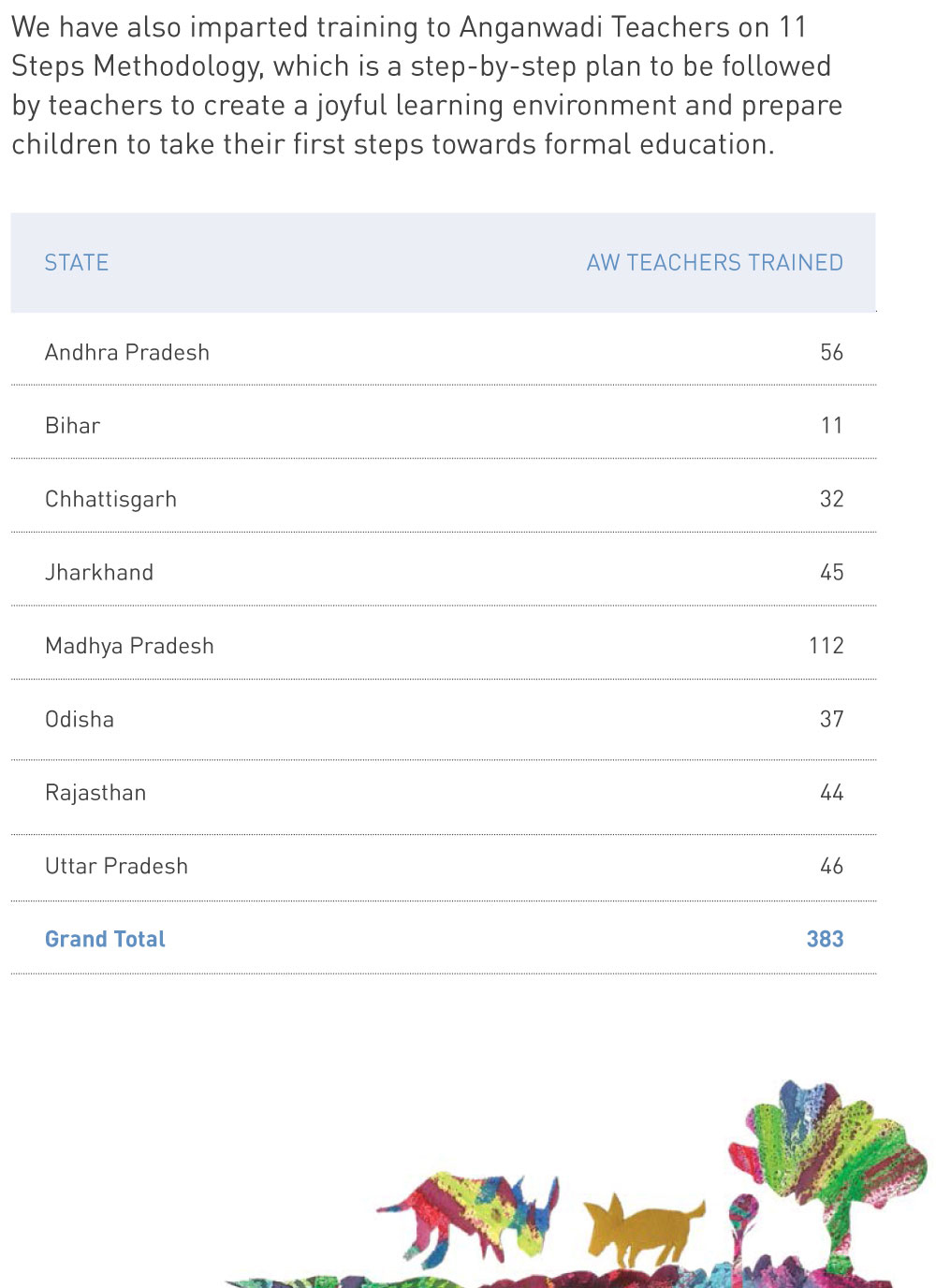This screenshot has width=936, height=1288.
Task: Click the STATE column header
Action: coord(77,263)
